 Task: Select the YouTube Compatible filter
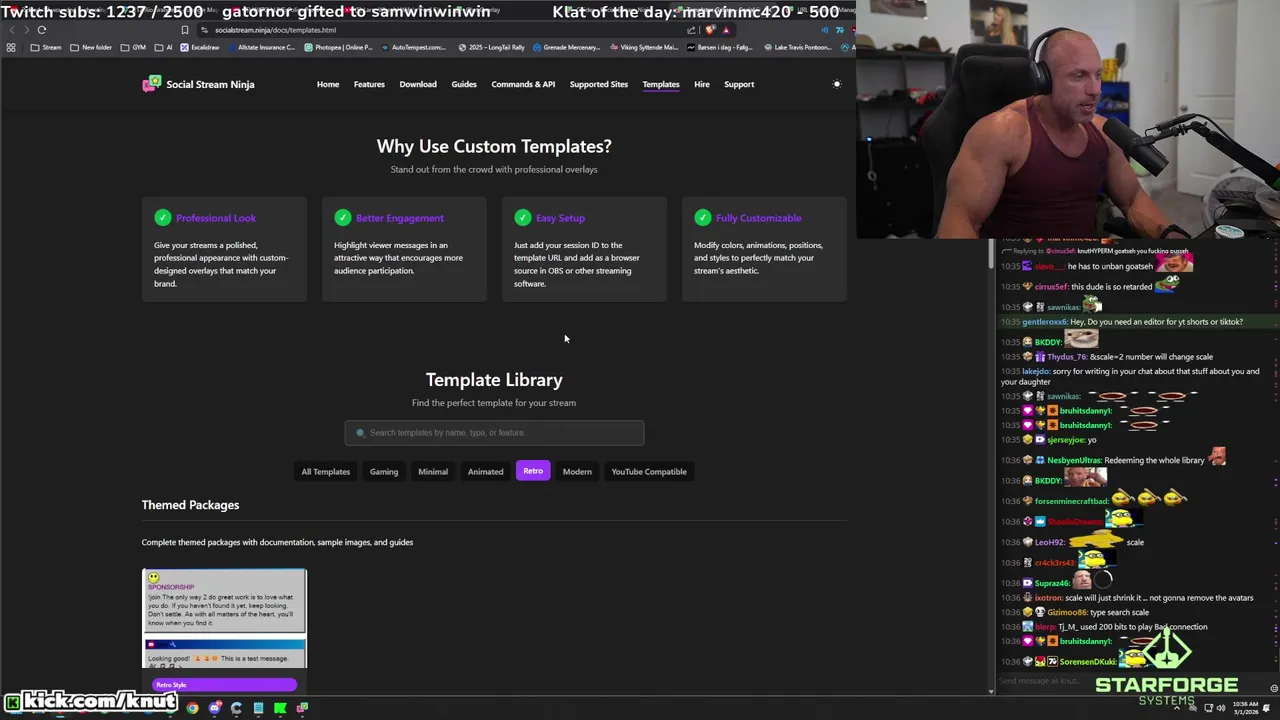coord(649,471)
